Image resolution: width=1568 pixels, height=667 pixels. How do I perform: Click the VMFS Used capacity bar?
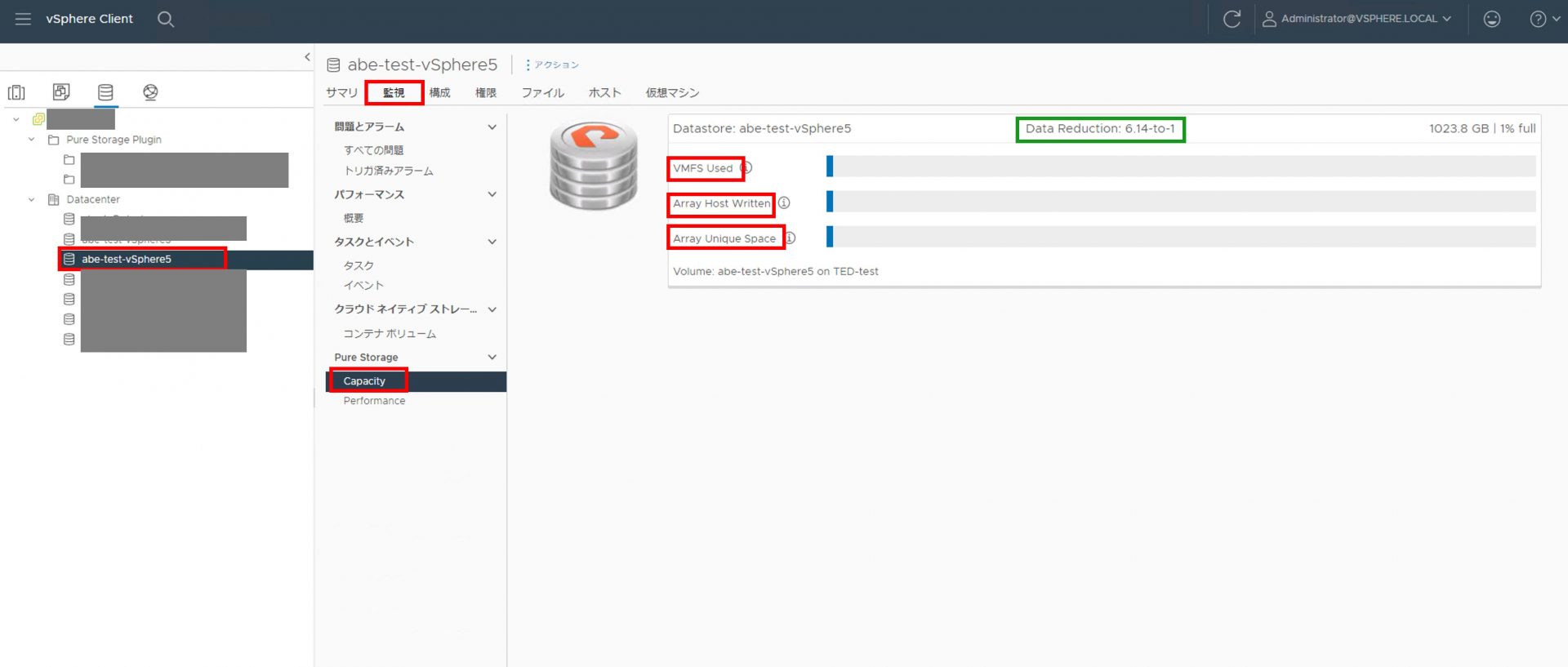pyautogui.click(x=1180, y=167)
